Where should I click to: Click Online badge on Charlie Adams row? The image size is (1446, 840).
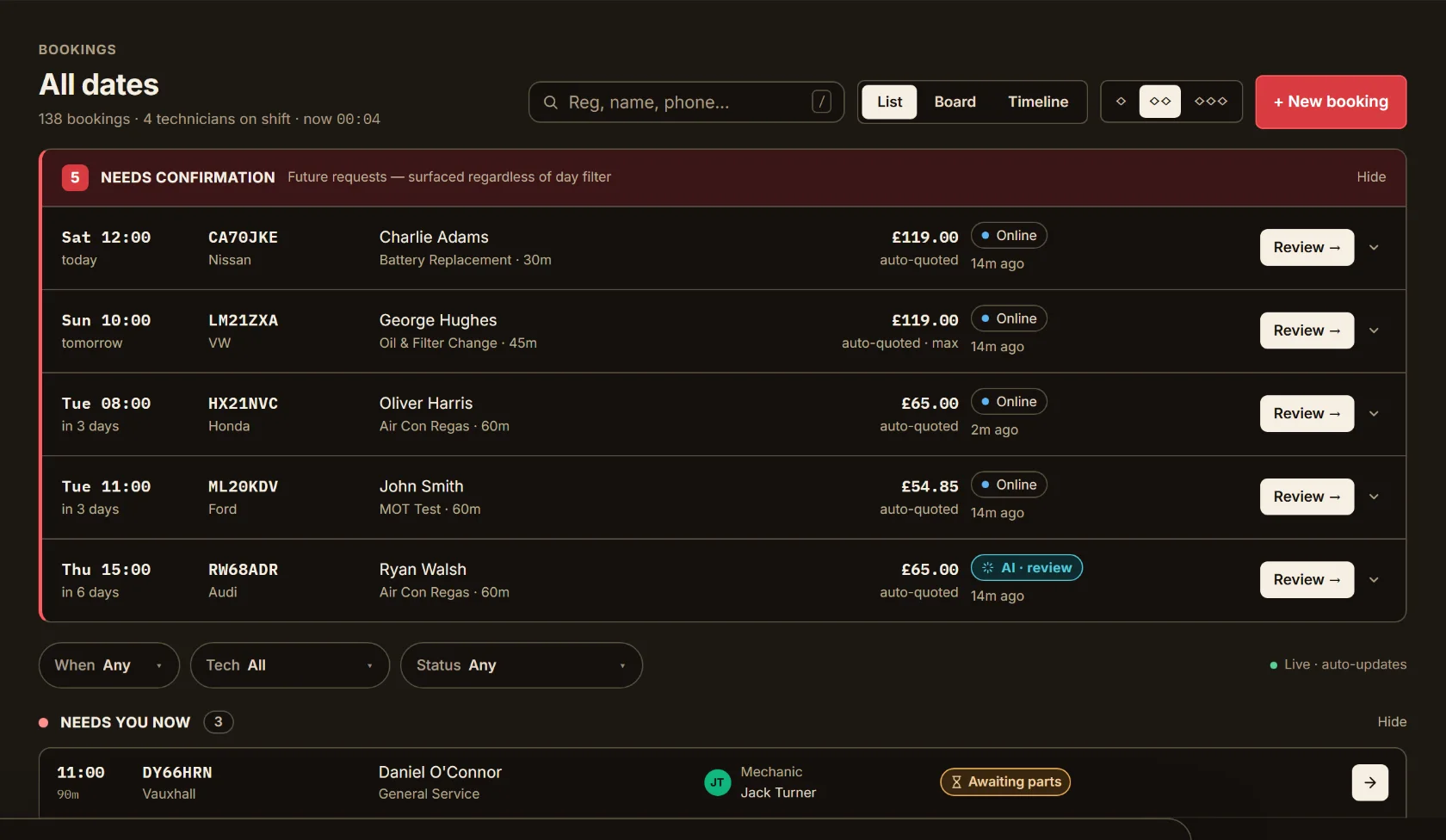[1009, 236]
